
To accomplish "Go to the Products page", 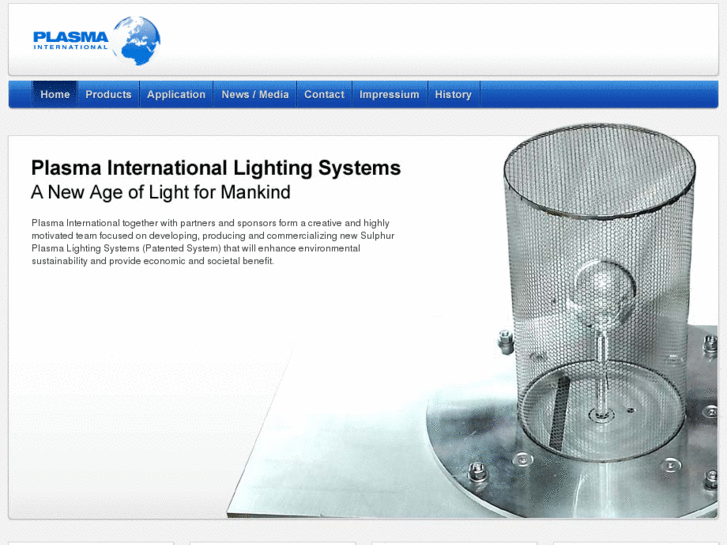I will pyautogui.click(x=108, y=94).
